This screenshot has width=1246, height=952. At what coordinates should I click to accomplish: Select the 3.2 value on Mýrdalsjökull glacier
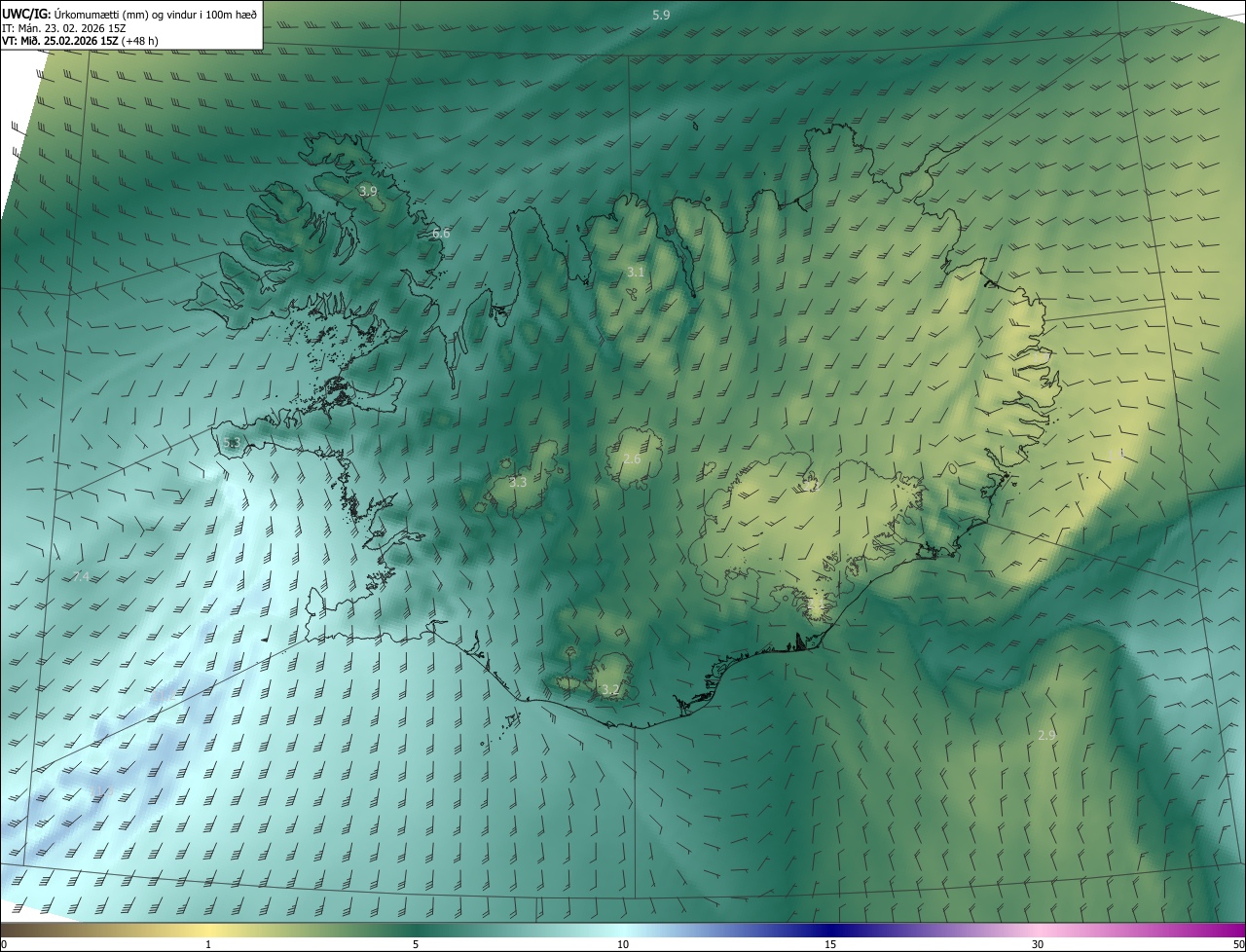(610, 689)
